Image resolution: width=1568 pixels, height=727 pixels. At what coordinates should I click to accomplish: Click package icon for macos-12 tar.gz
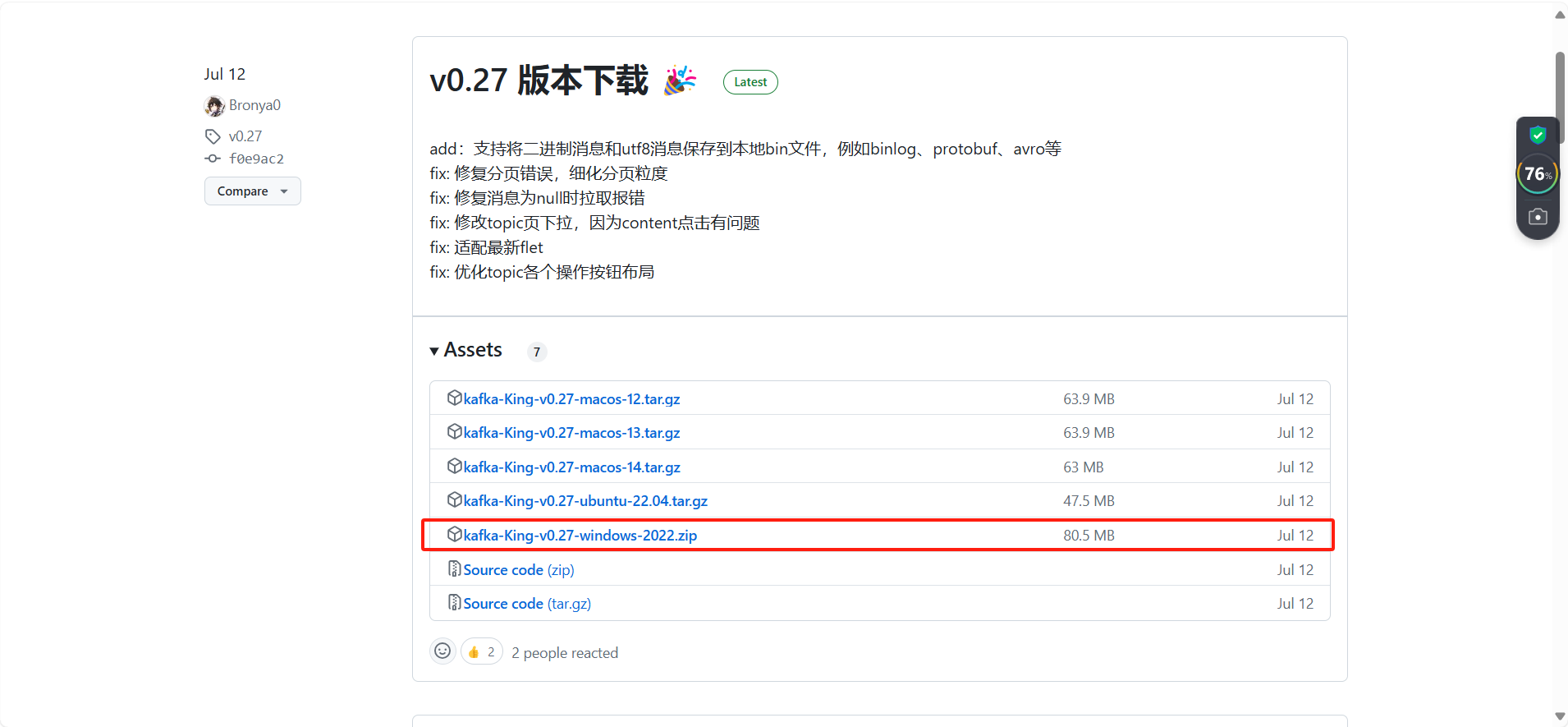tap(454, 398)
